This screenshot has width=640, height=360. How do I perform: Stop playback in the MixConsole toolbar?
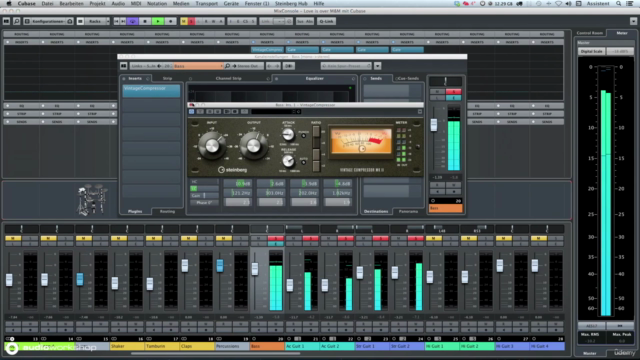[145, 21]
